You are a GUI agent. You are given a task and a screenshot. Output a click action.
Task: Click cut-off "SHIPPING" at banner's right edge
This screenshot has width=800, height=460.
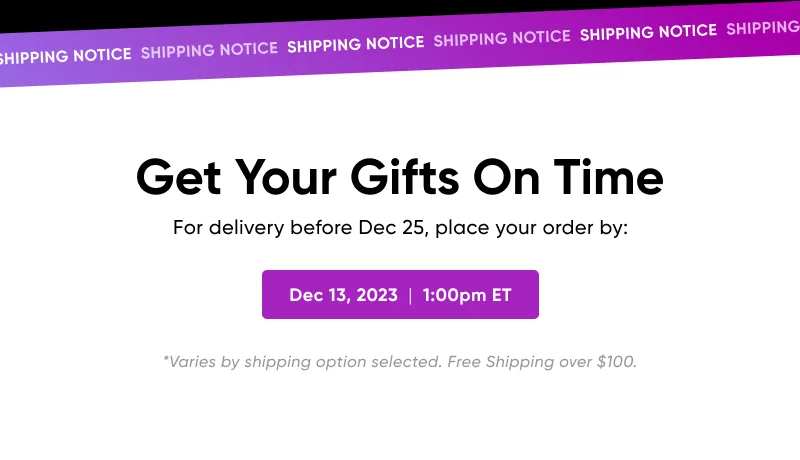[763, 28]
